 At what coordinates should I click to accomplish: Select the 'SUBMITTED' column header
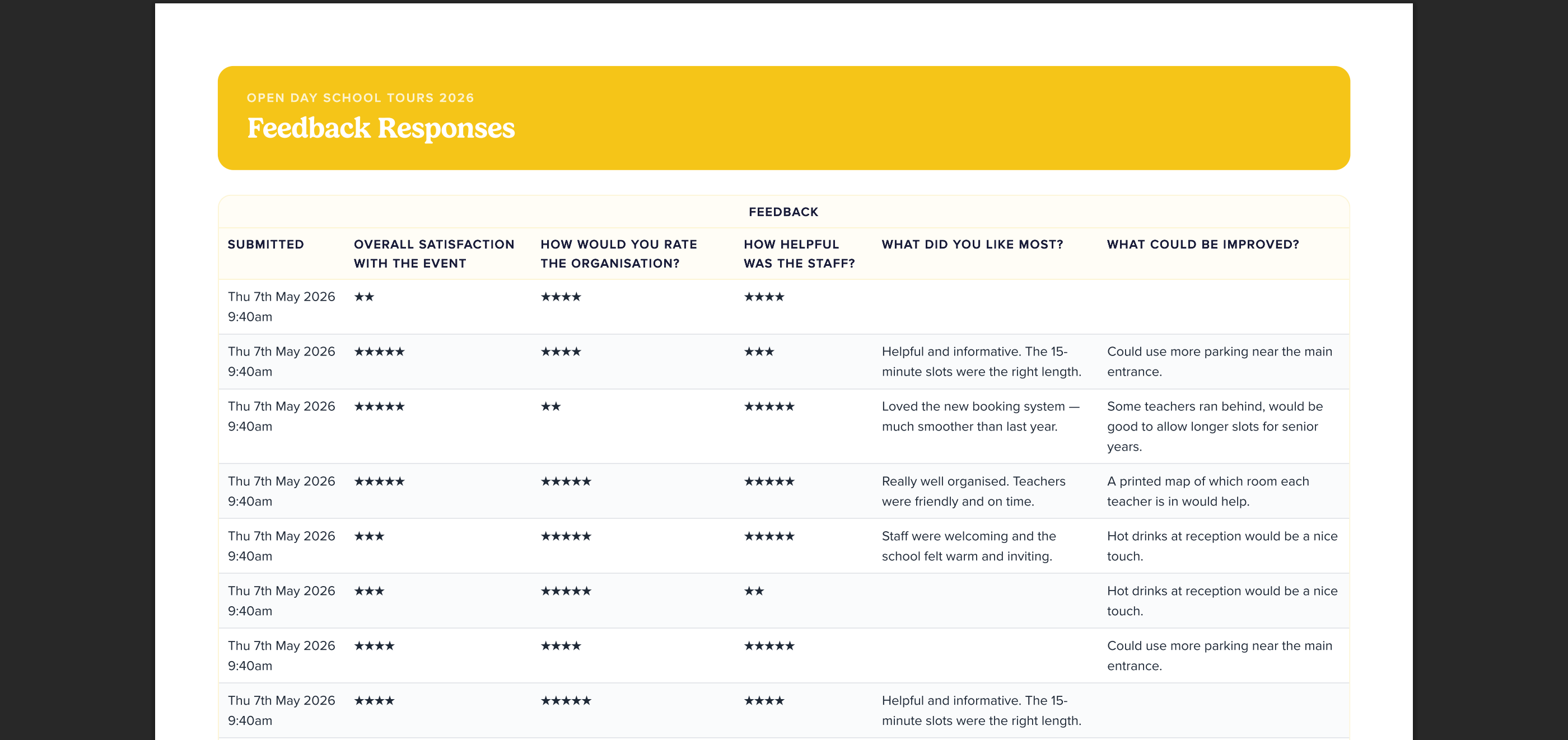(x=266, y=244)
